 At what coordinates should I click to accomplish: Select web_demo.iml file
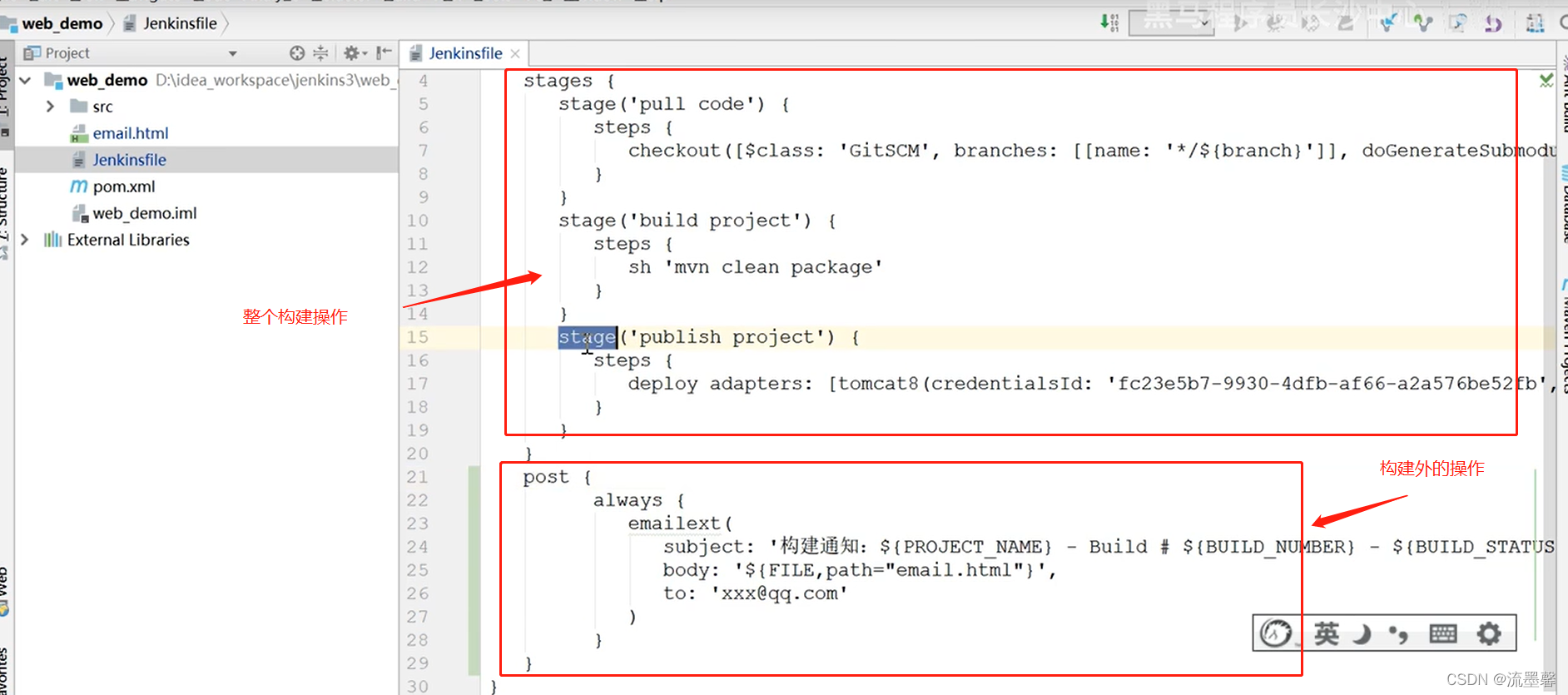(x=145, y=213)
